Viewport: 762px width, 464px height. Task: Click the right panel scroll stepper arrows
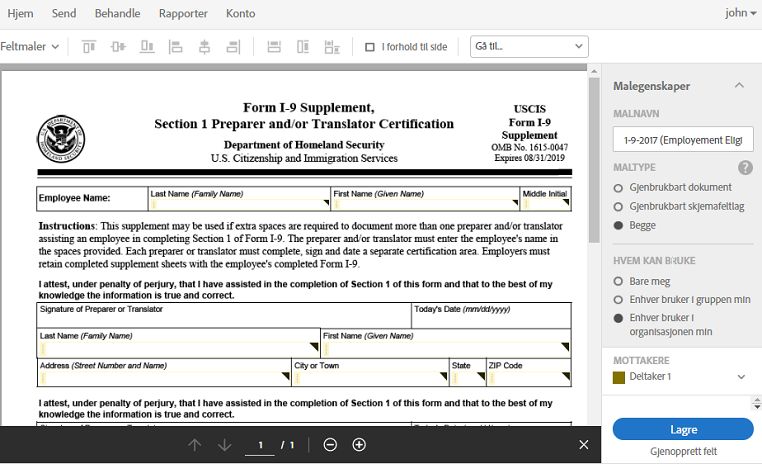coord(757,403)
